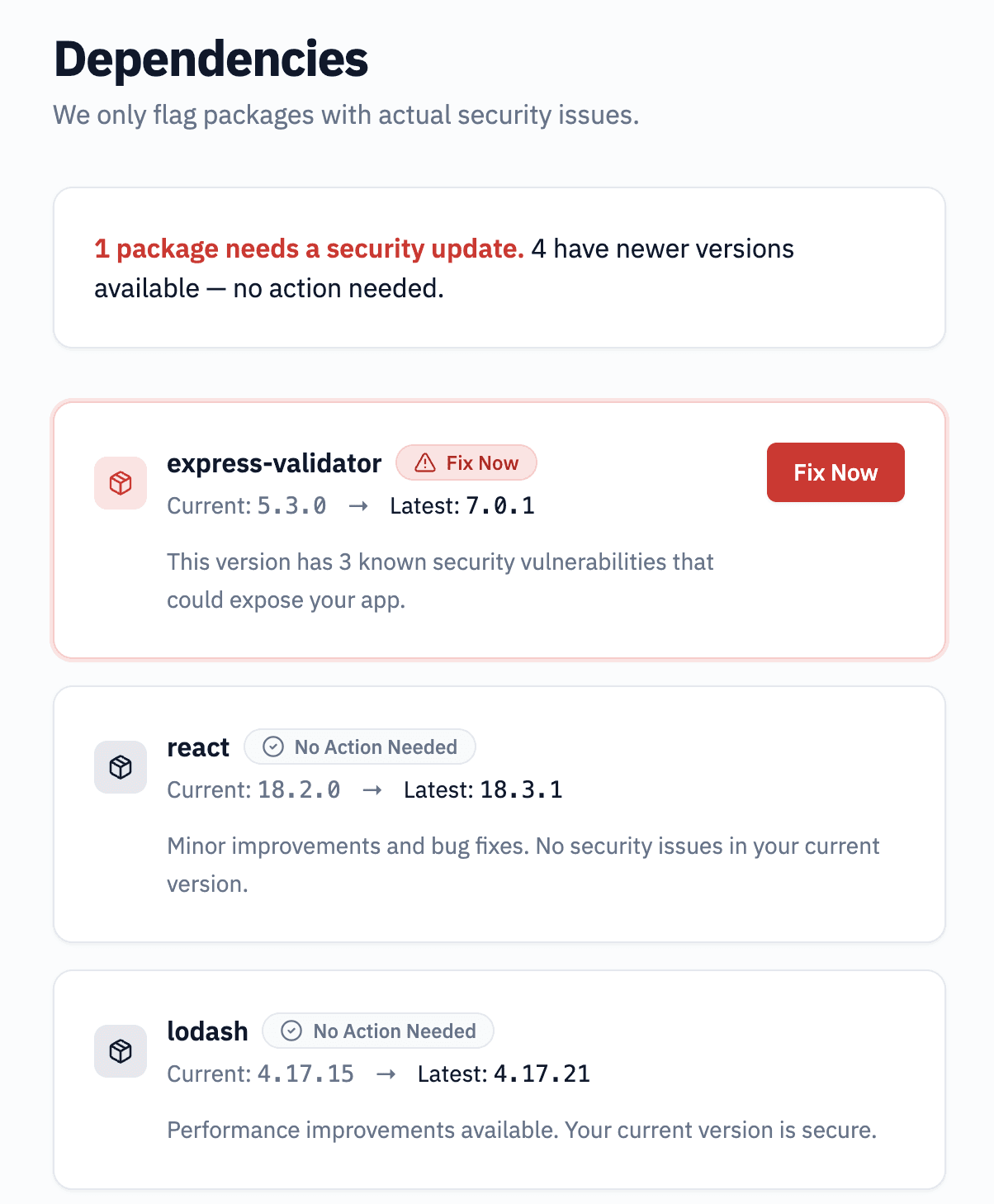Select the Dependencies heading
The width and height of the screenshot is (994, 1204).
[211, 58]
